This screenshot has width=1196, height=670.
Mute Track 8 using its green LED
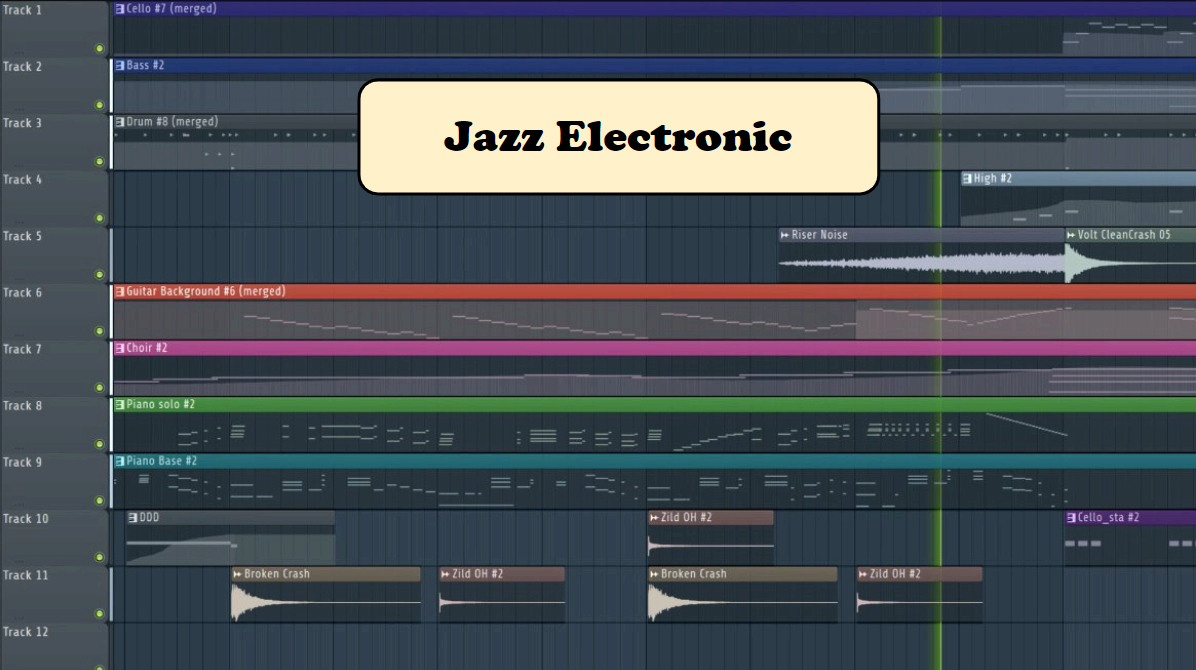coord(99,443)
